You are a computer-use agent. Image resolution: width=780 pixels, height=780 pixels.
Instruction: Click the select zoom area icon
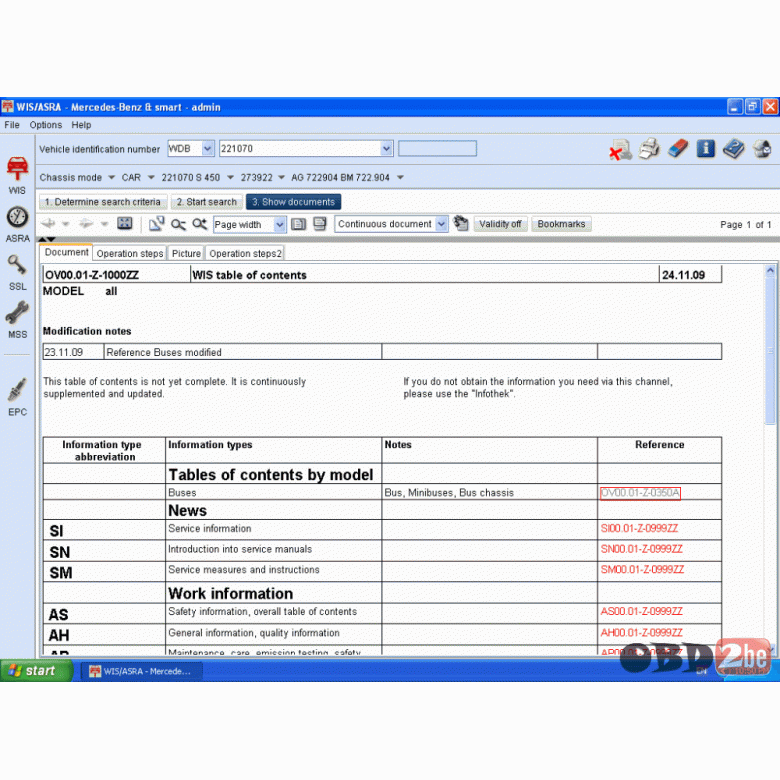tap(157, 224)
